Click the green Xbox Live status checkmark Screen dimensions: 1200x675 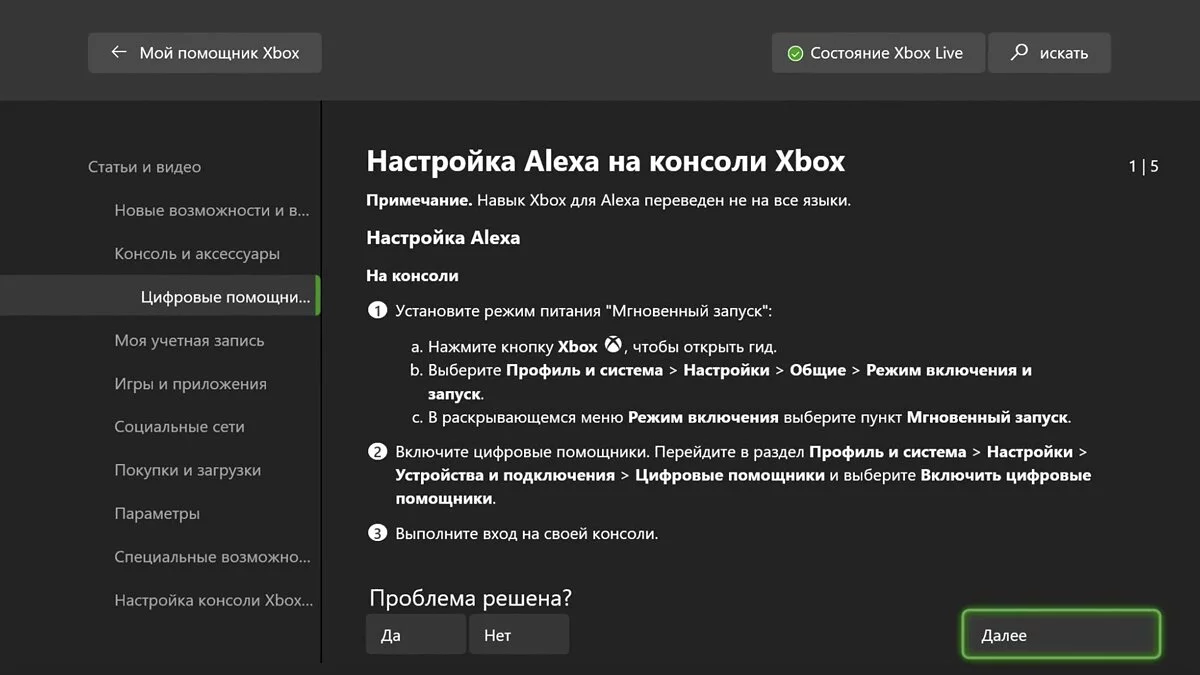click(795, 53)
